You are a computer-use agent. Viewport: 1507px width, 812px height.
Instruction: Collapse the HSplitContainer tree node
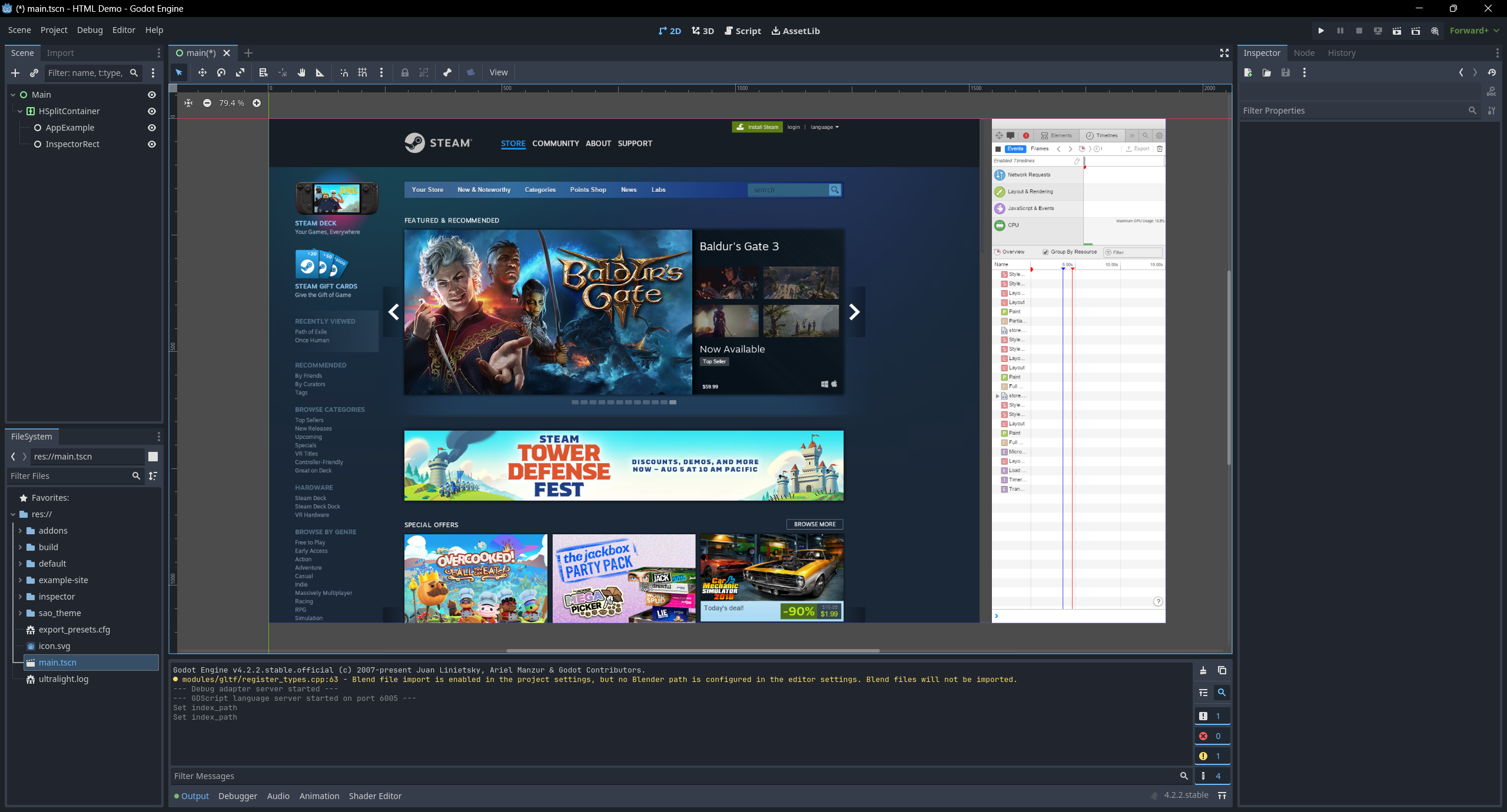point(20,111)
